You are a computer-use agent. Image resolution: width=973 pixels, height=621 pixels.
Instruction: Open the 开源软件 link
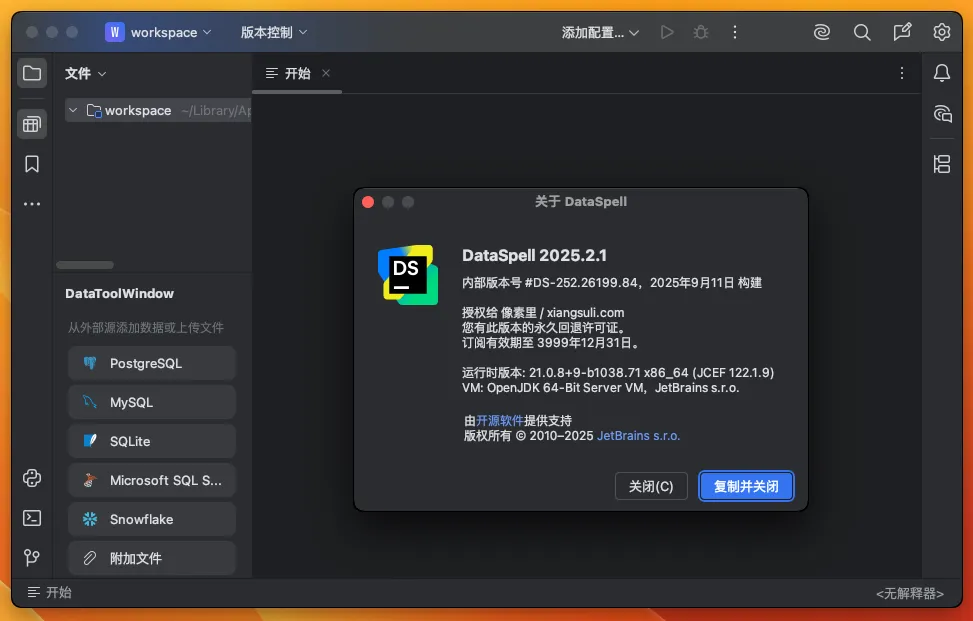[500, 420]
